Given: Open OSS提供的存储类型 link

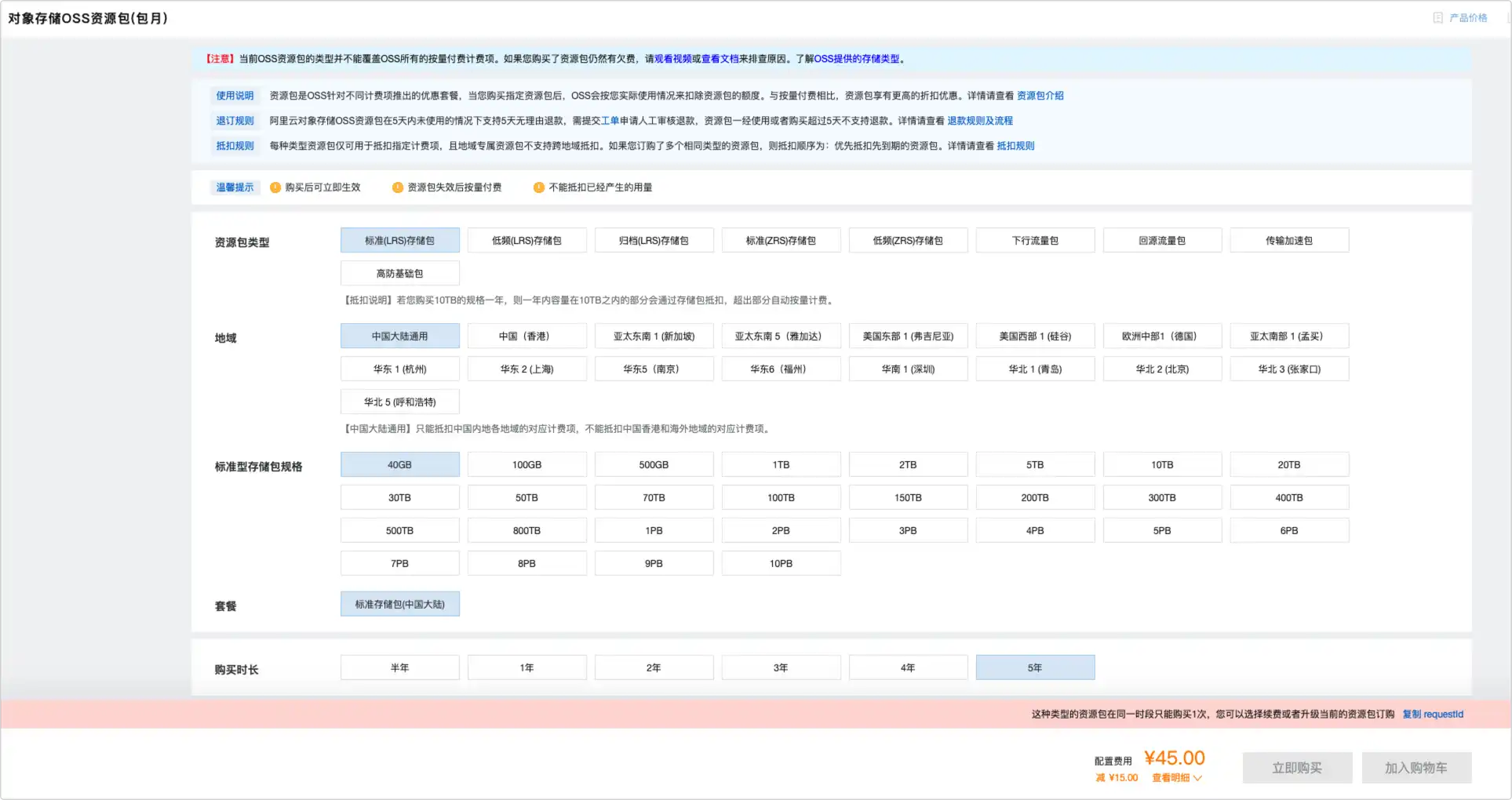Looking at the screenshot, I should (x=857, y=59).
